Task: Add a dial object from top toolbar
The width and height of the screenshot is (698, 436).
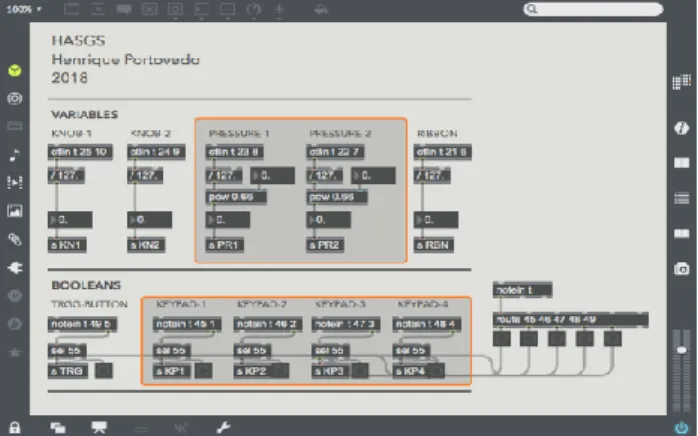Action: [253, 9]
